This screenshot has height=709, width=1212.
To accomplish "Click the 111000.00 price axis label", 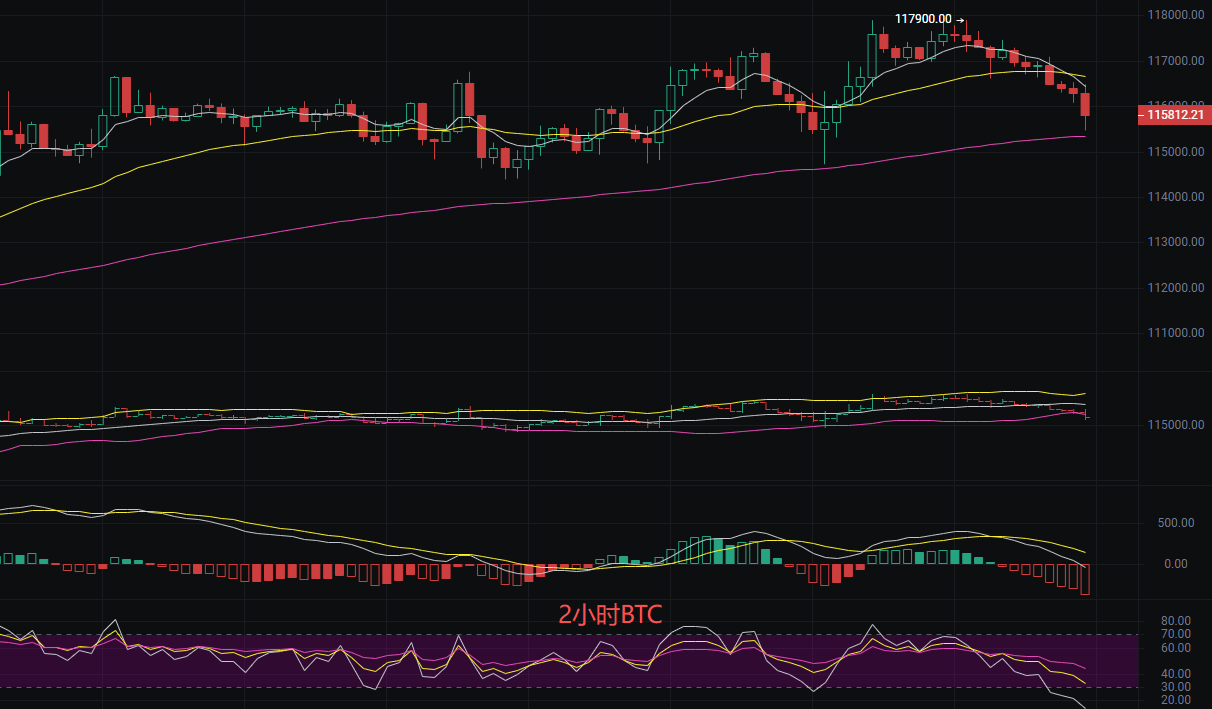I will [1174, 333].
